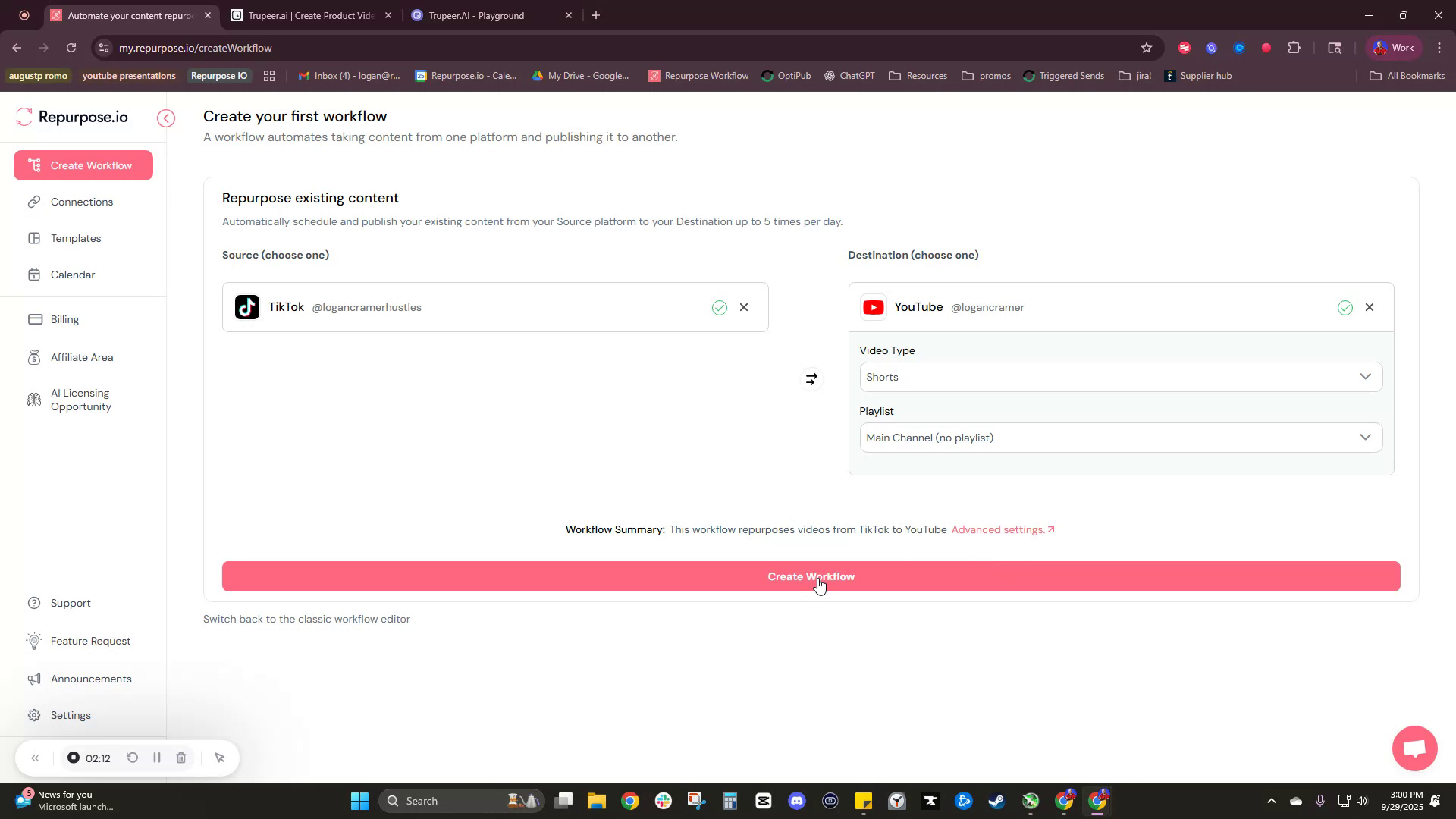Click the Repurpose.io logo icon

click(24, 117)
